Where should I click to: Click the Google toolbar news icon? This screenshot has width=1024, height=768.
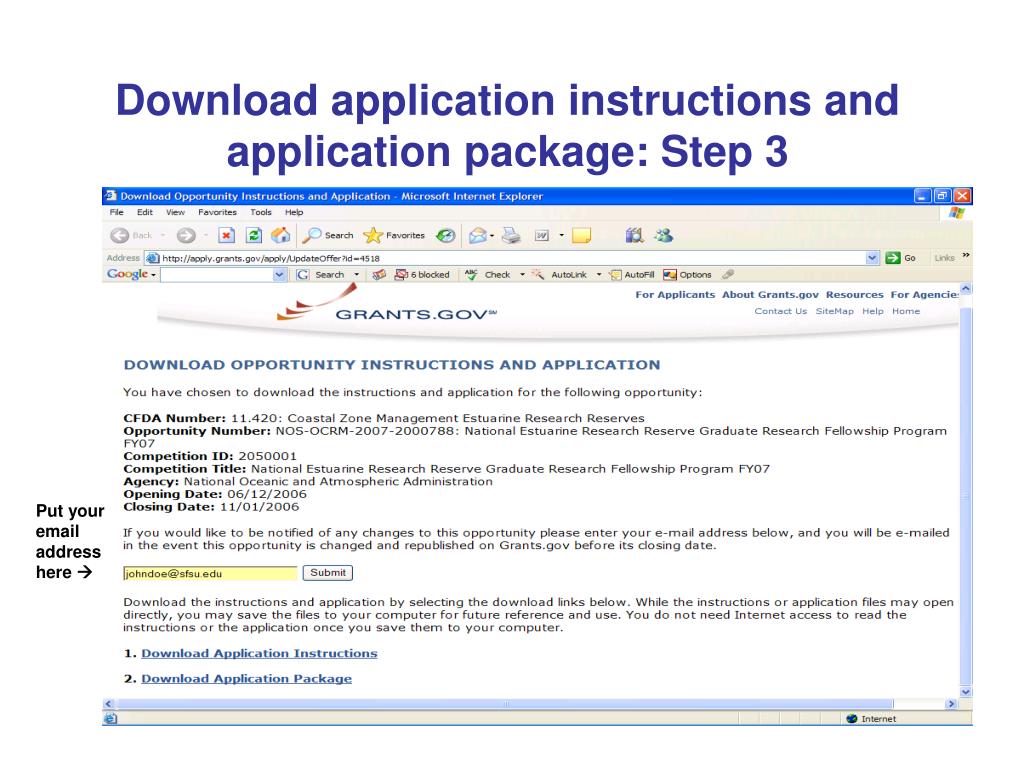[x=379, y=275]
